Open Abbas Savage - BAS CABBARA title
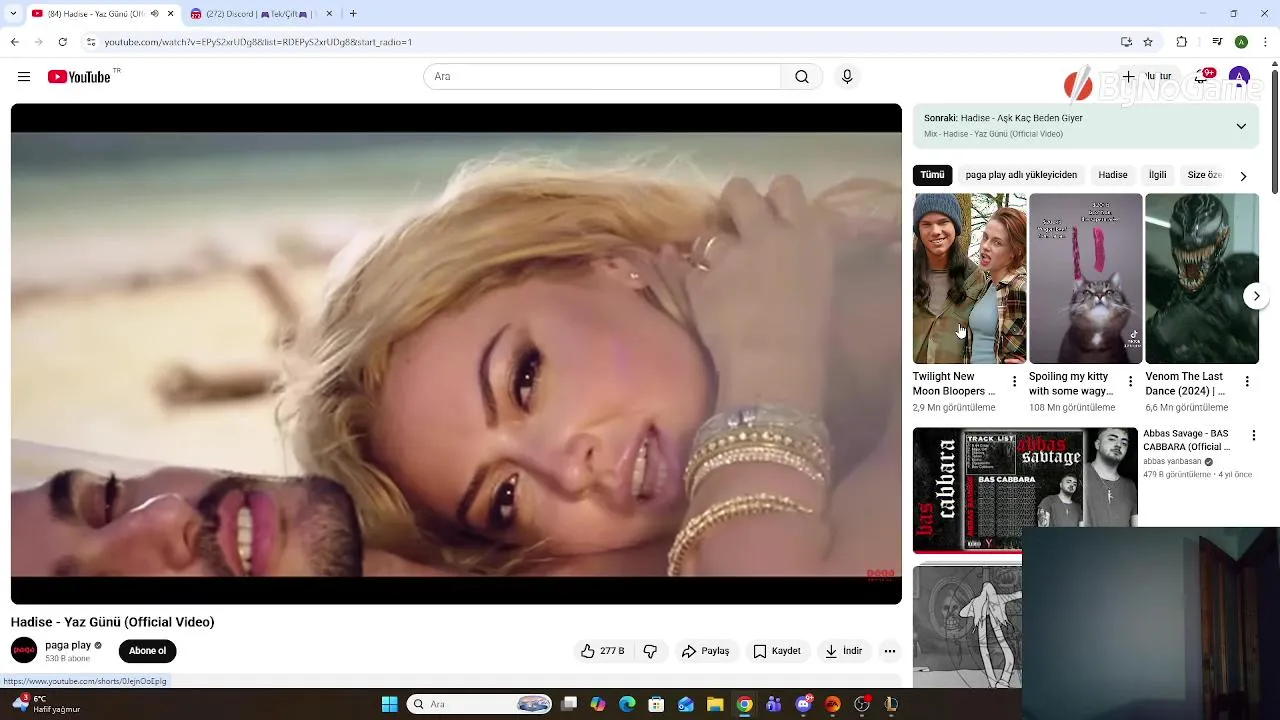This screenshot has height=720, width=1280. (x=1186, y=440)
